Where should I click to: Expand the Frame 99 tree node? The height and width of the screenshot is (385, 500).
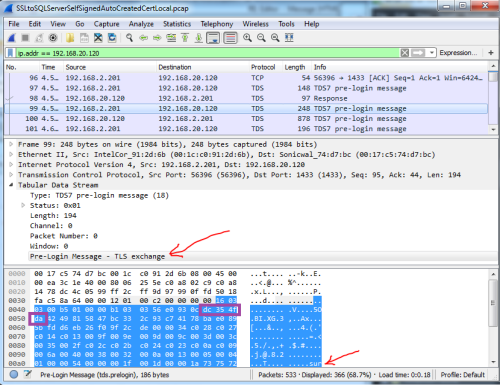coord(11,144)
